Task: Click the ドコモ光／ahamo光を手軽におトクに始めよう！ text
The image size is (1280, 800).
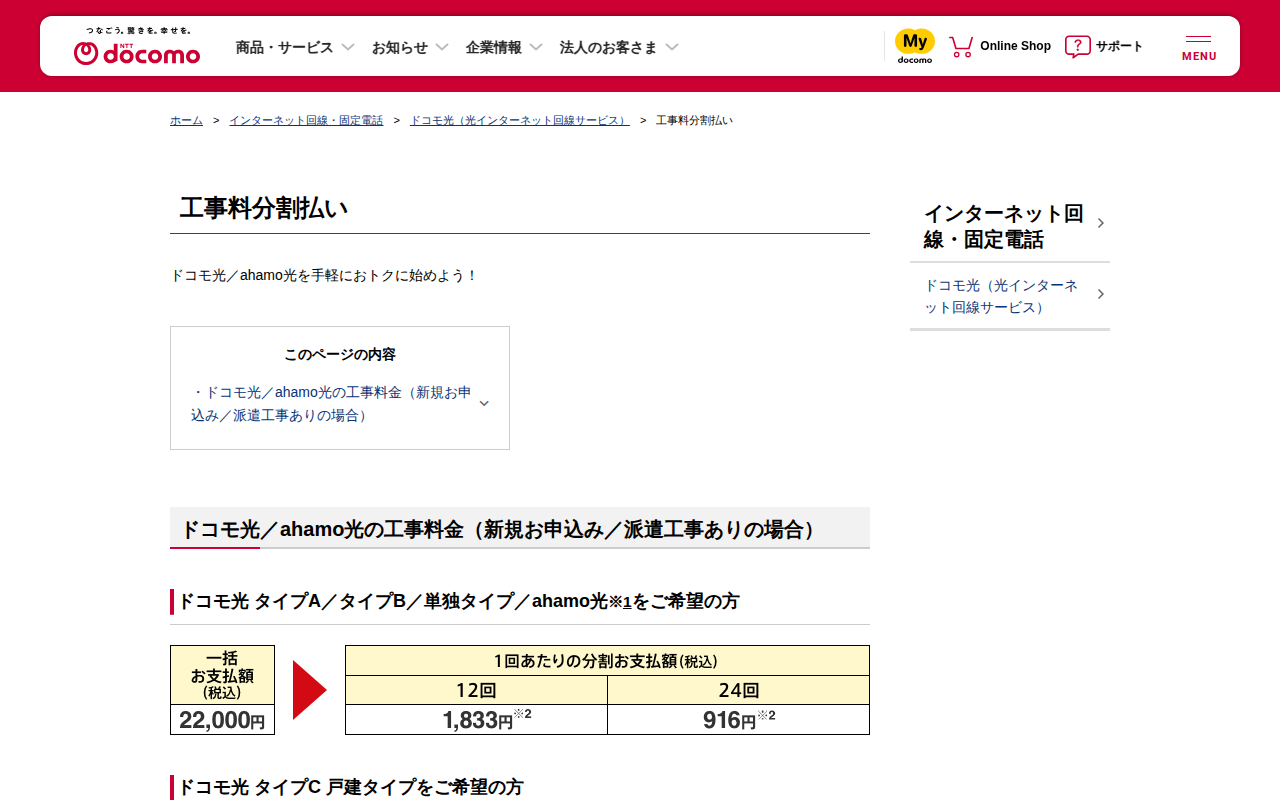Action: coord(325,275)
